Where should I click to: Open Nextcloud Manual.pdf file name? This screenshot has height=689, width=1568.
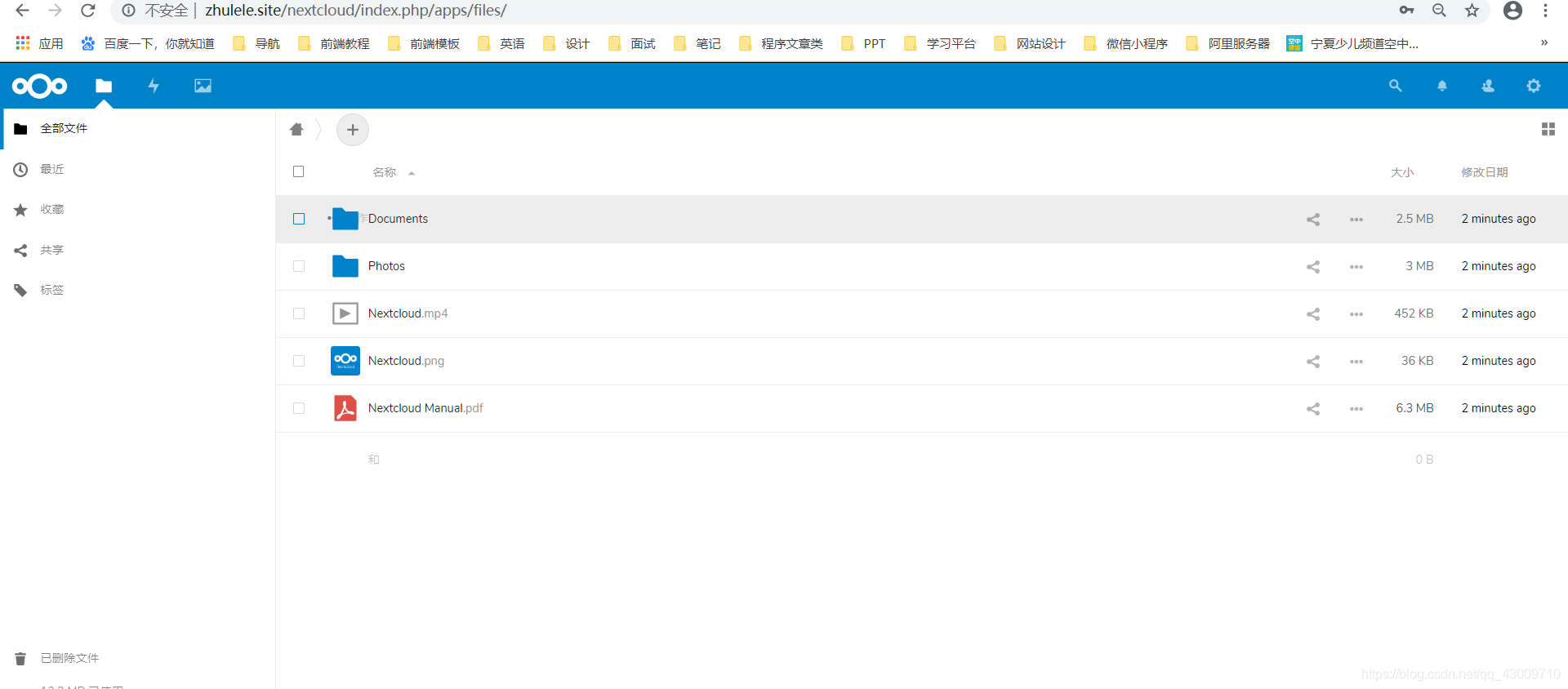point(425,408)
